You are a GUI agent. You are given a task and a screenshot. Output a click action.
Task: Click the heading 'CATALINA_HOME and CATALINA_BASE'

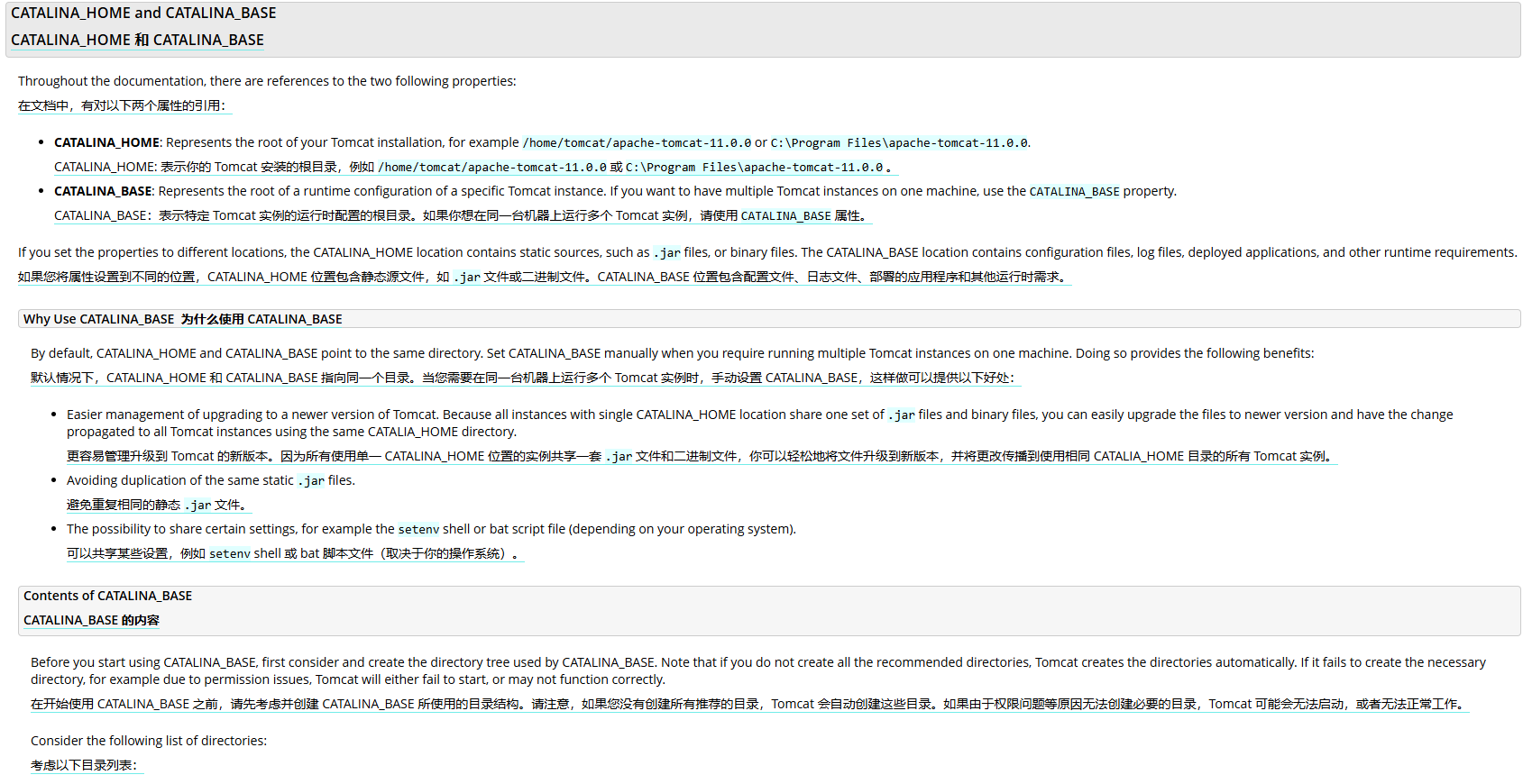(143, 14)
